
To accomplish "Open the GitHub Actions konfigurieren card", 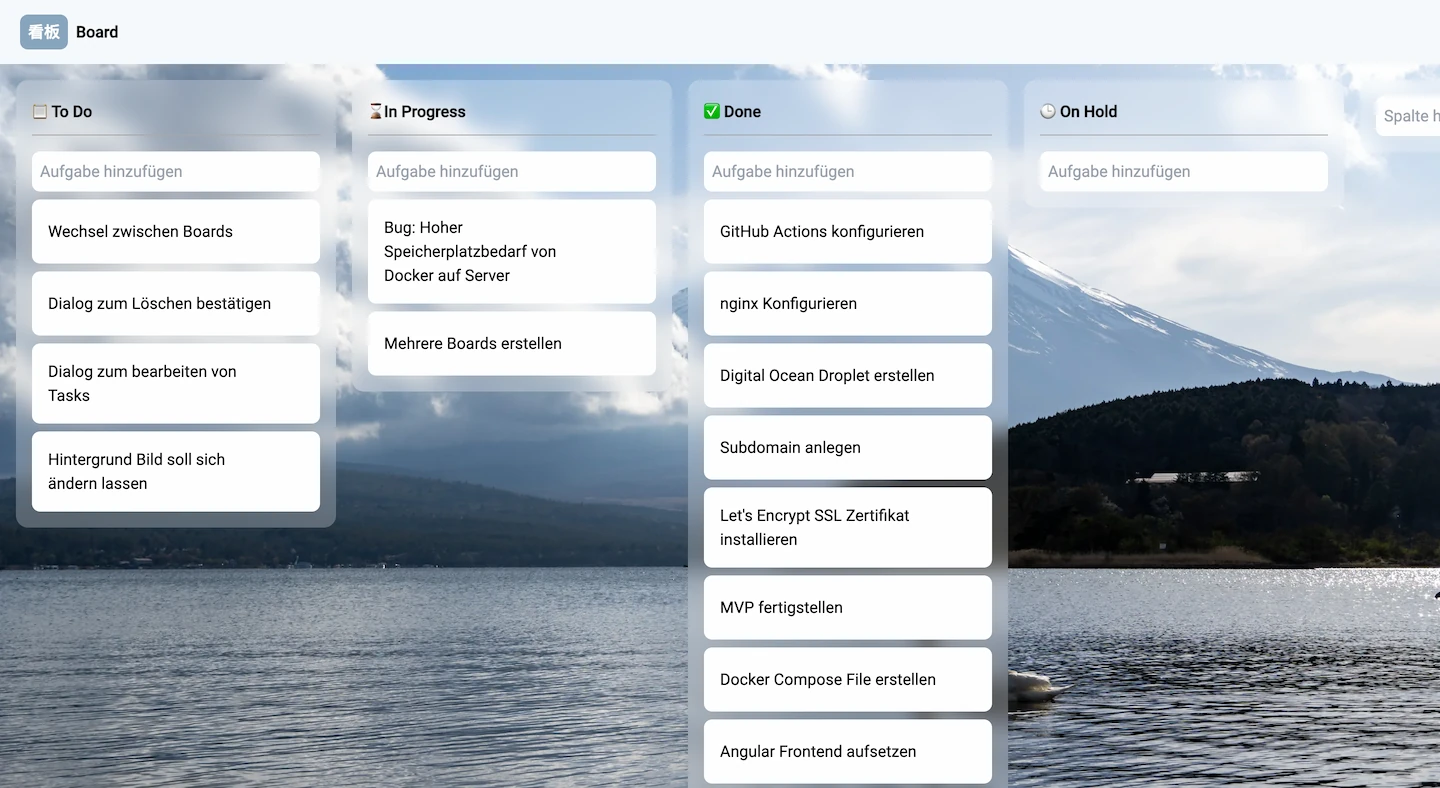I will pyautogui.click(x=847, y=231).
